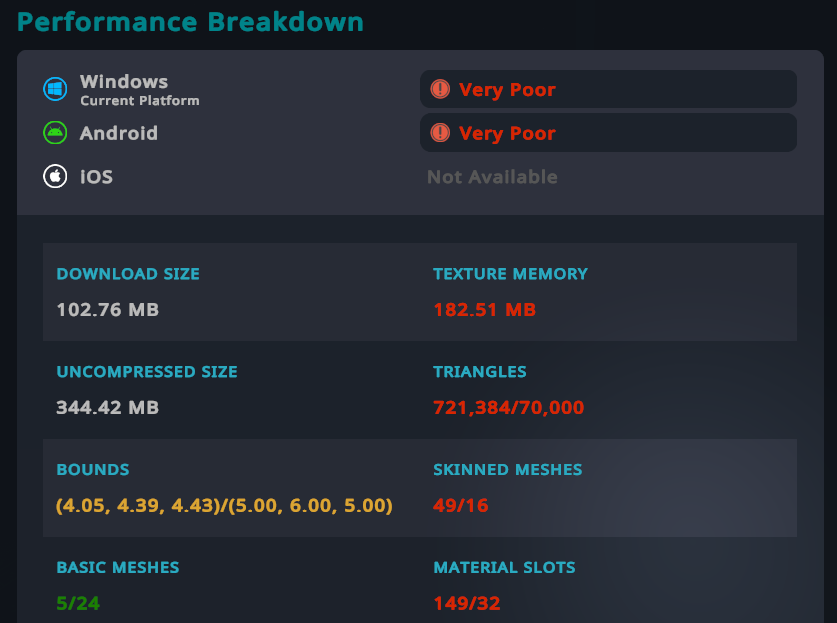This screenshot has width=837, height=623.
Task: Click the Skinned Meshes 49/16 value
Action: [x=460, y=506]
